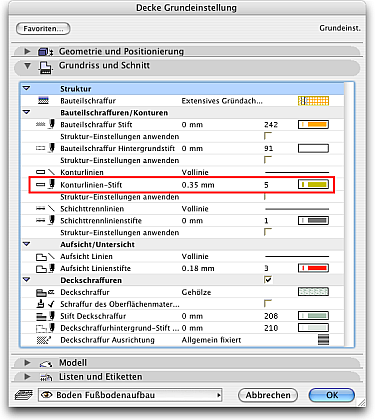Click the Bauteilschraffur fill icon
The height and width of the screenshot is (420, 375).
43,100
